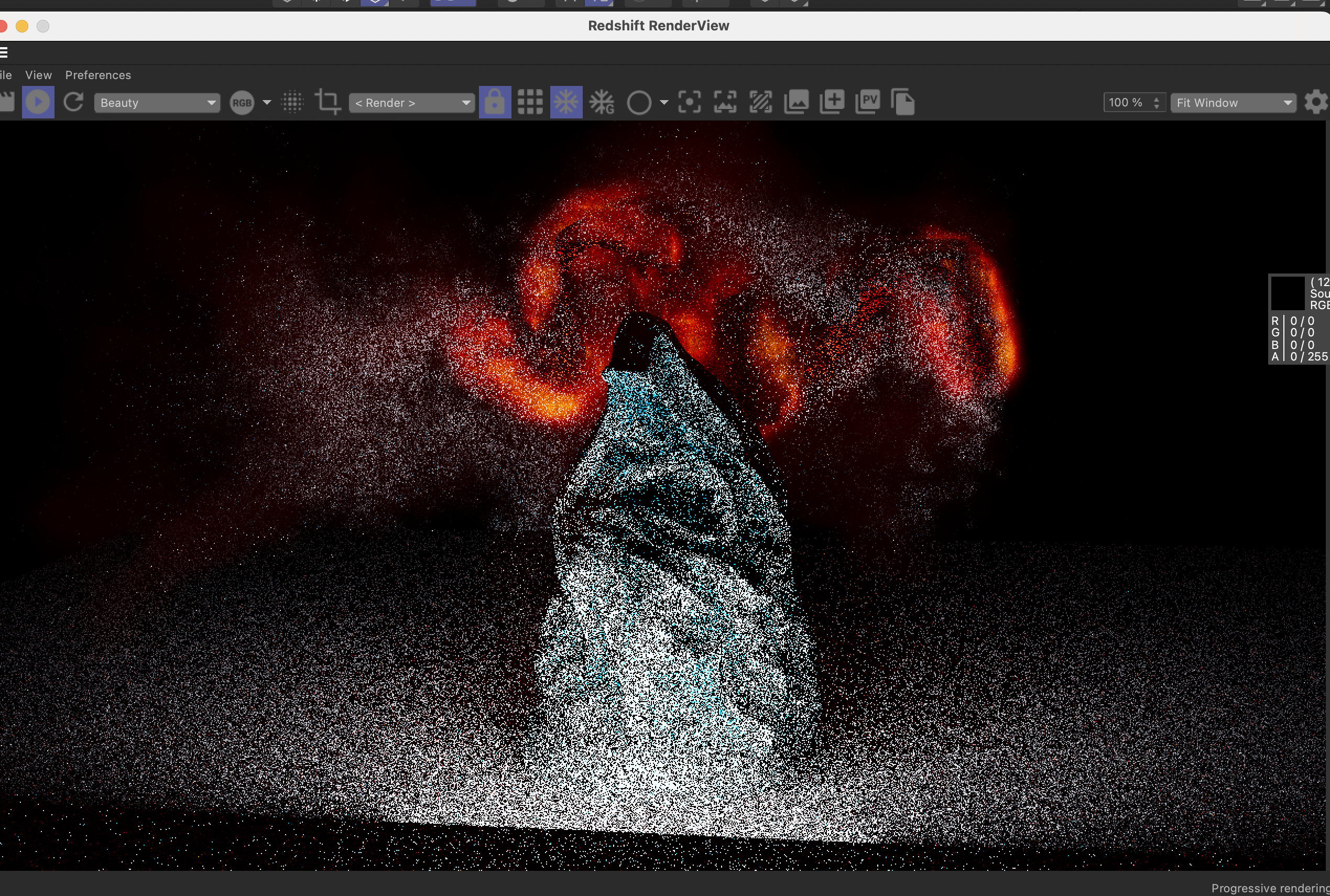Toggle the freeze tessellation snowflake

pyautogui.click(x=566, y=102)
